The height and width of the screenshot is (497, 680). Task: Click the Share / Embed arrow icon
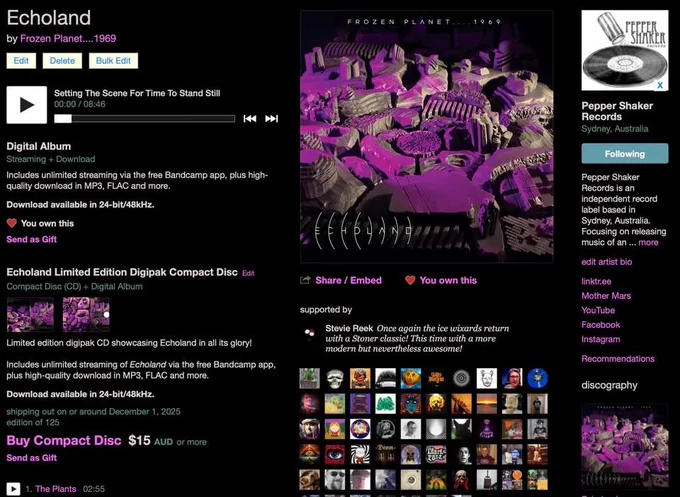pyautogui.click(x=305, y=280)
